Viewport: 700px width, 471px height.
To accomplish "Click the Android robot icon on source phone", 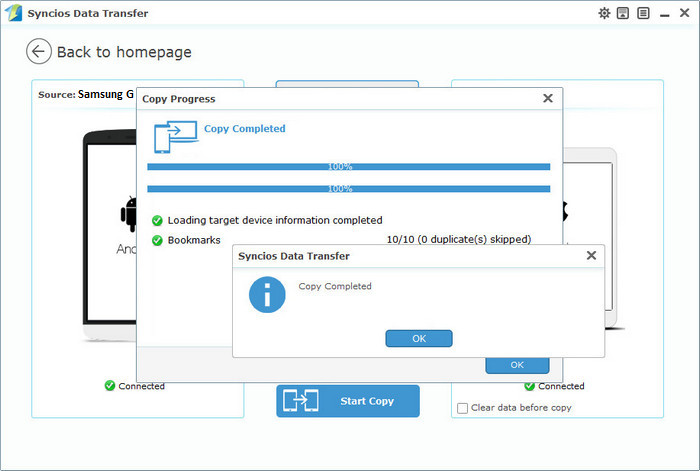I will pyautogui.click(x=129, y=214).
